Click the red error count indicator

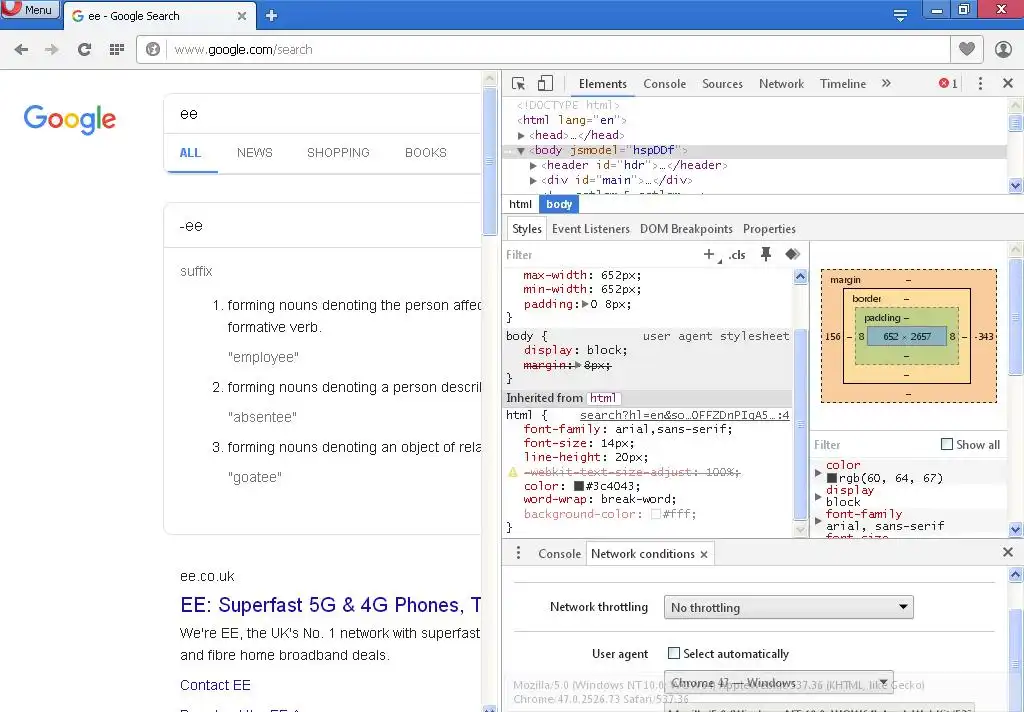point(948,84)
